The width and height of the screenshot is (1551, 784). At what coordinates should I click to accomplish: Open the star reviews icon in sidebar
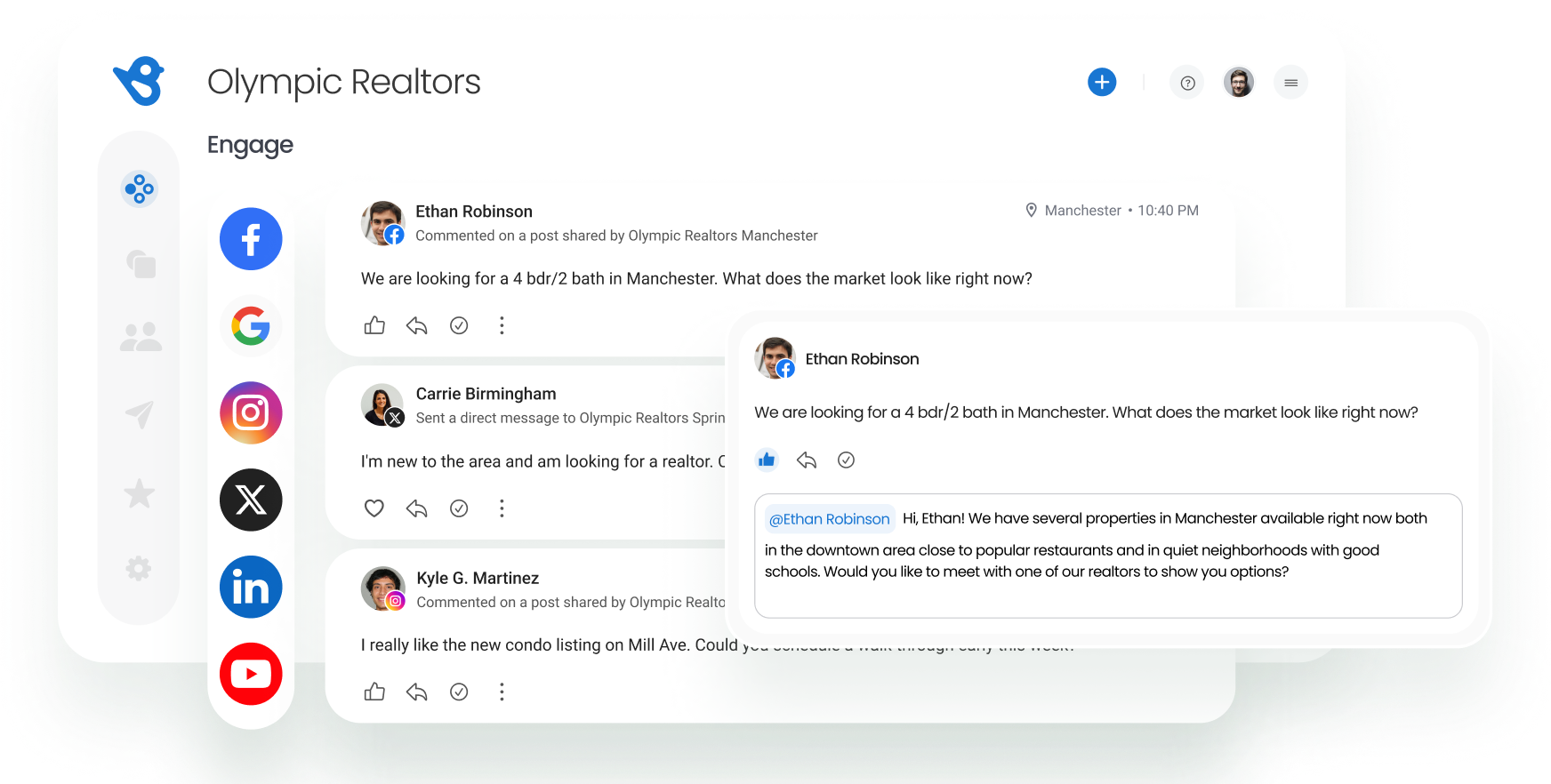[x=139, y=493]
